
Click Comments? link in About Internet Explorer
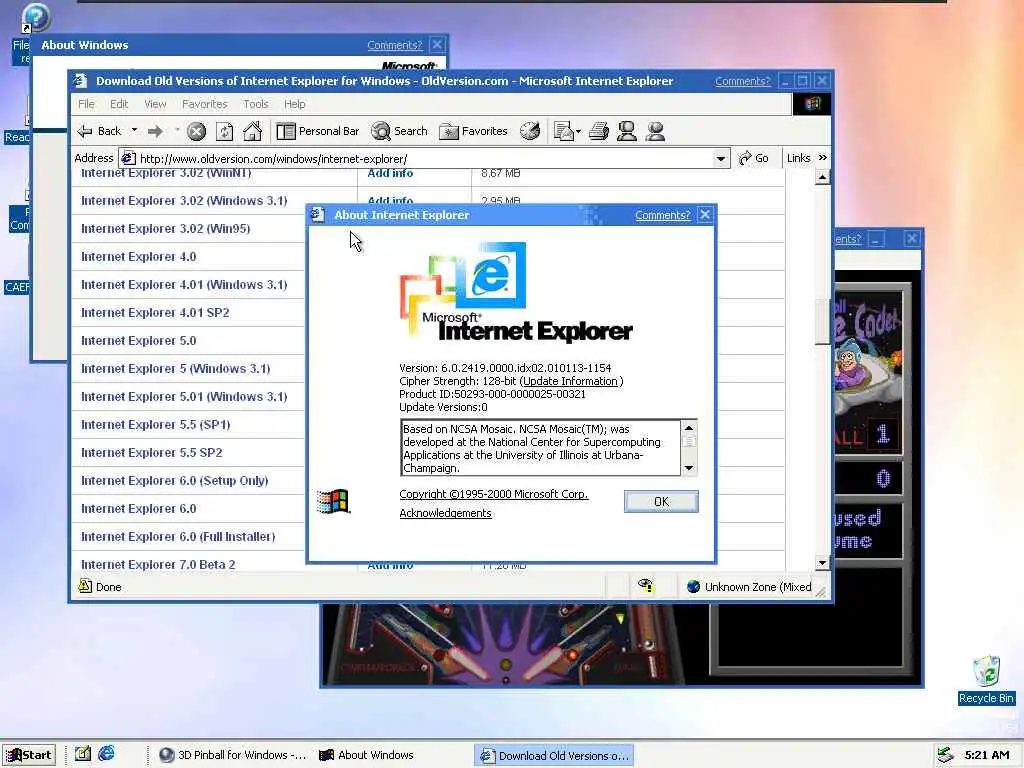pos(662,215)
